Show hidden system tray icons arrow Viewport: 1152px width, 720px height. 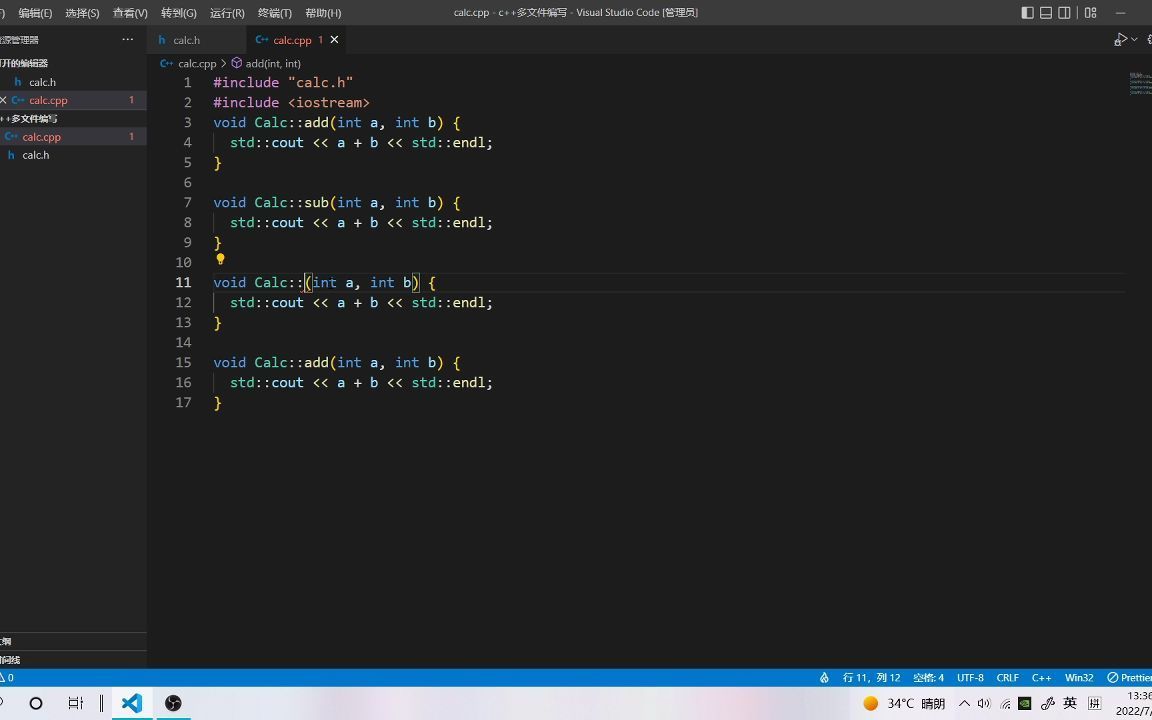coord(965,703)
